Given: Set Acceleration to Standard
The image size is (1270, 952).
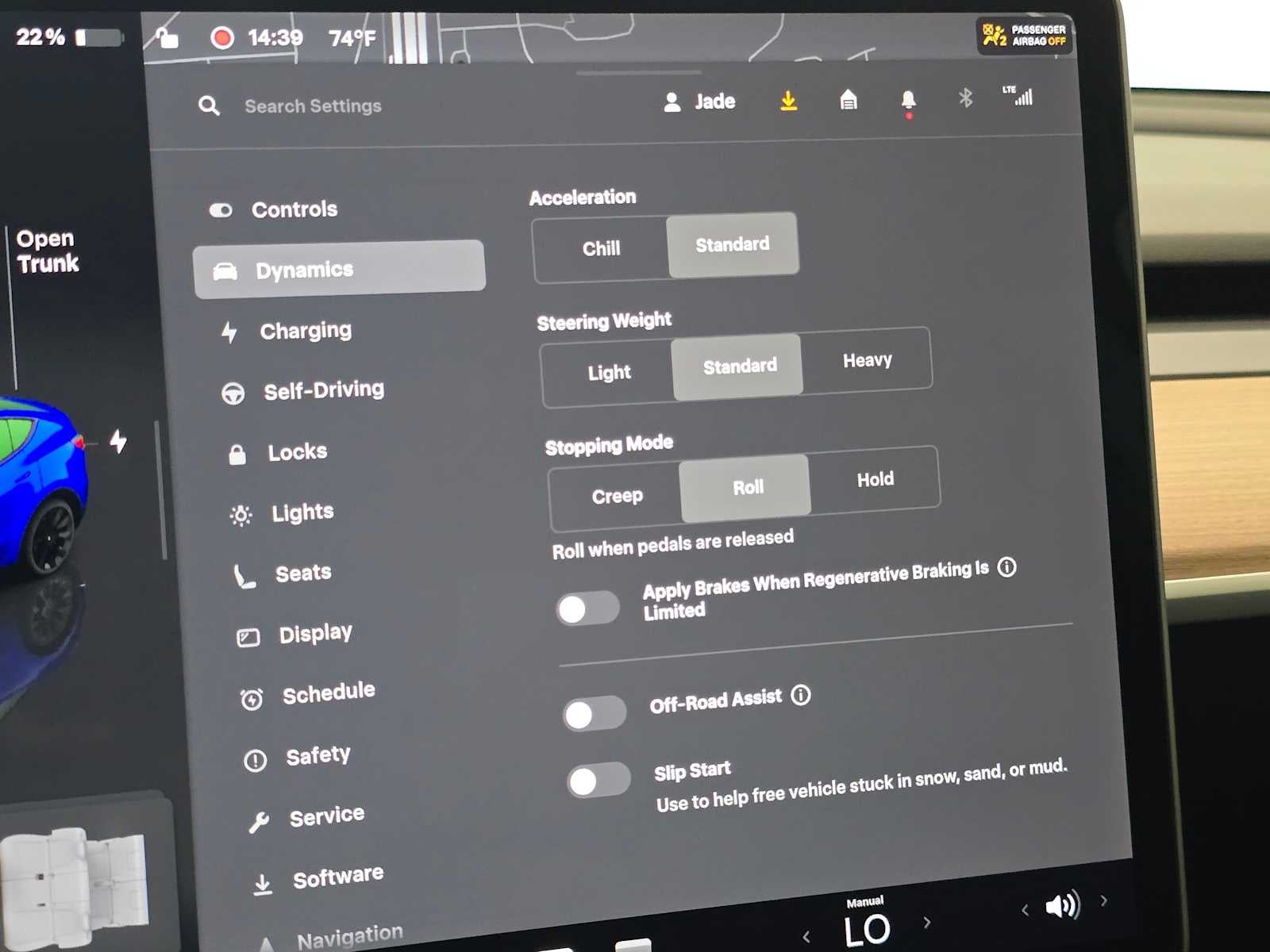Looking at the screenshot, I should 732,244.
